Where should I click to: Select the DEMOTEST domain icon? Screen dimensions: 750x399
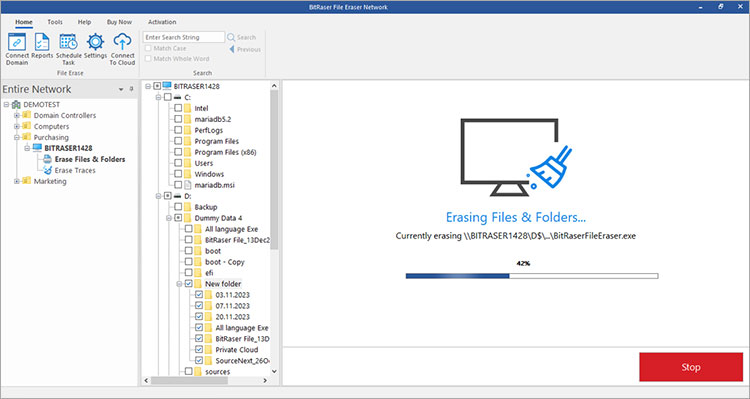tap(16, 104)
